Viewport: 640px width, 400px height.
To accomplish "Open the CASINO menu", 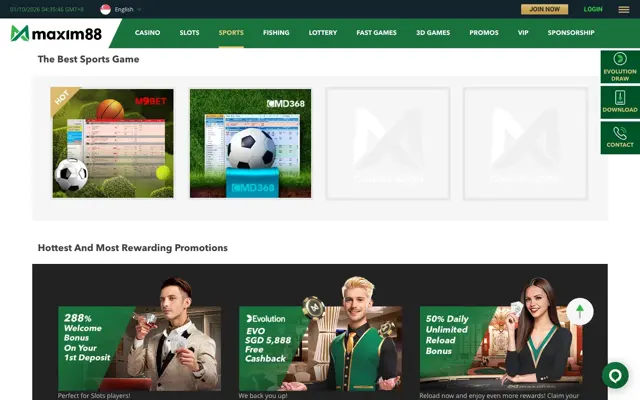I will (x=147, y=33).
